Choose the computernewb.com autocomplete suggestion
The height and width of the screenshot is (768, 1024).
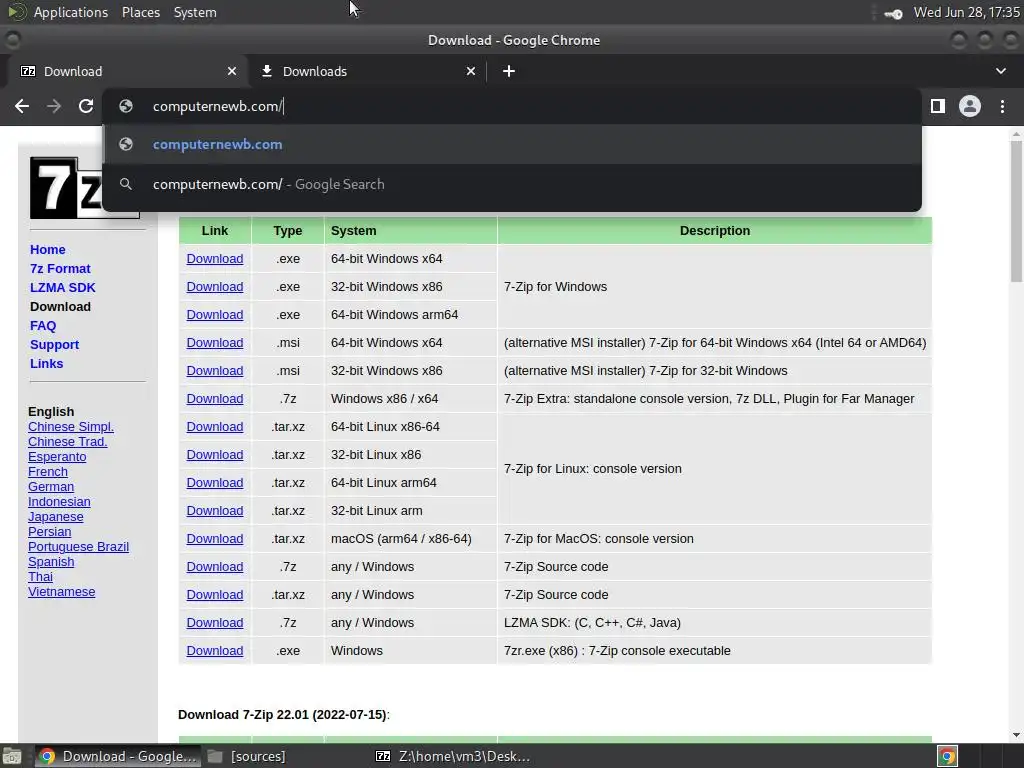pos(512,144)
